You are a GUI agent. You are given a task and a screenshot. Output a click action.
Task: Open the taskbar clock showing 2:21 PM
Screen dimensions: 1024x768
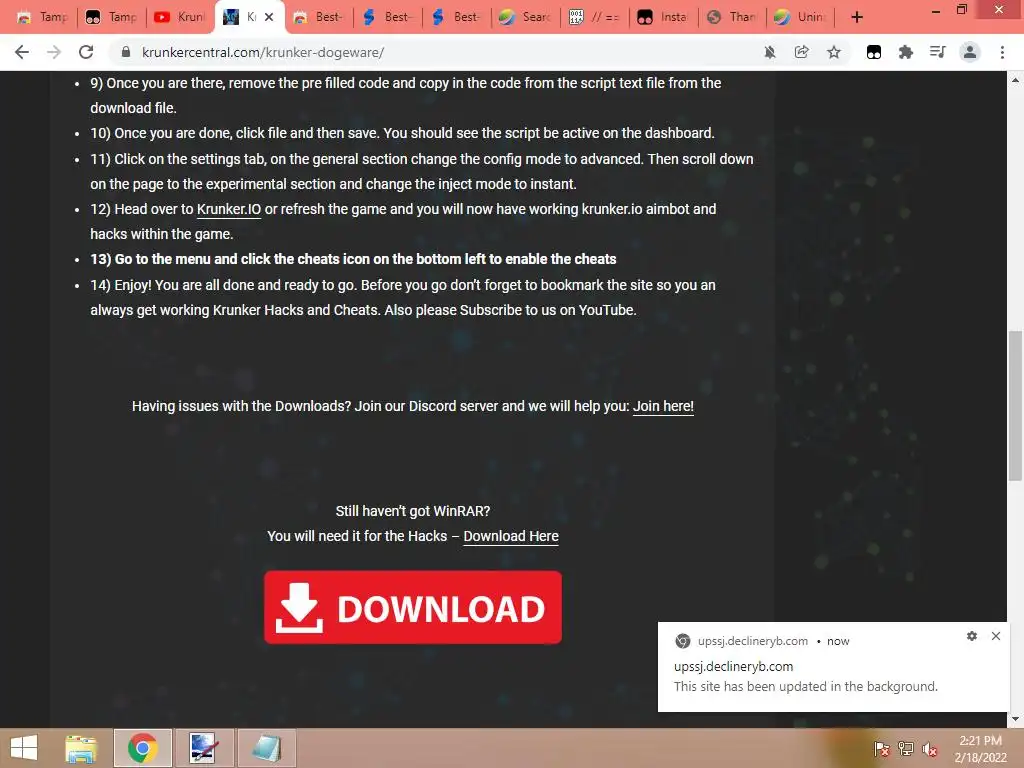980,749
